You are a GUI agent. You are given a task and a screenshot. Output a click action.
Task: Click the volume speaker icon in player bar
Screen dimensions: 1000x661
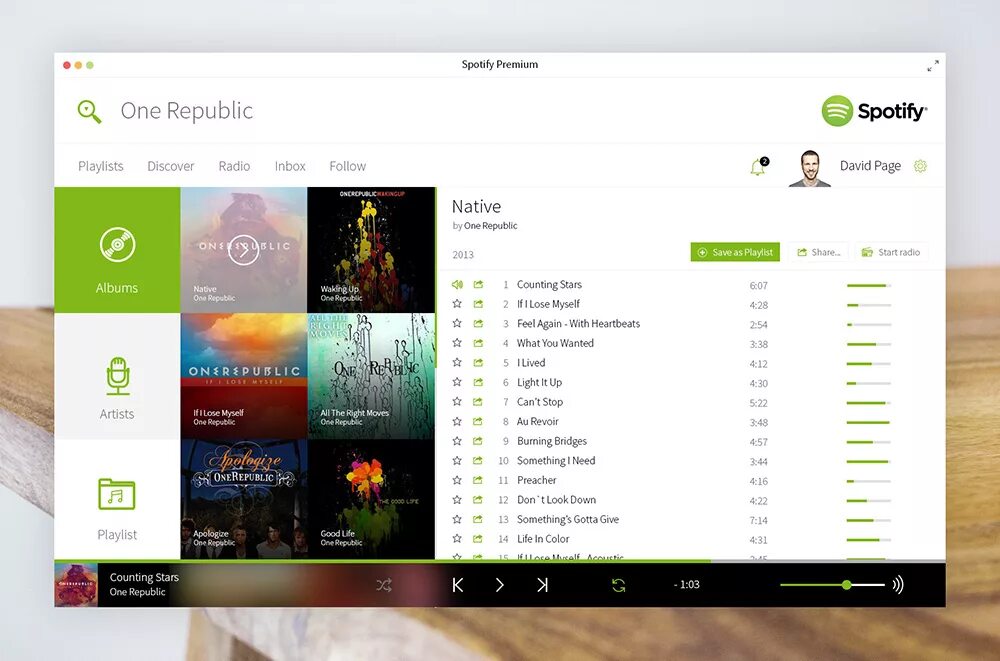coord(898,584)
